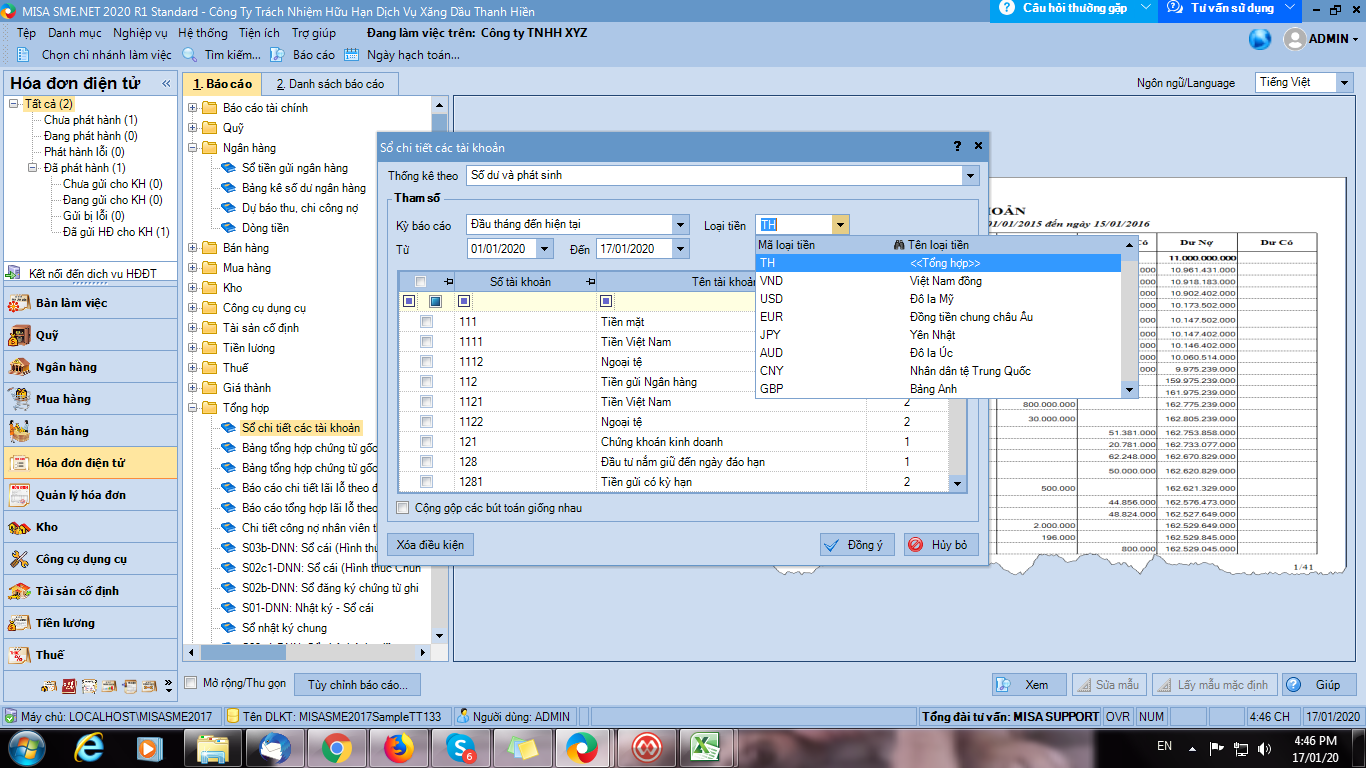Viewport: 1366px width, 768px height.
Task: Open ADMIN user account menu
Action: [1322, 39]
